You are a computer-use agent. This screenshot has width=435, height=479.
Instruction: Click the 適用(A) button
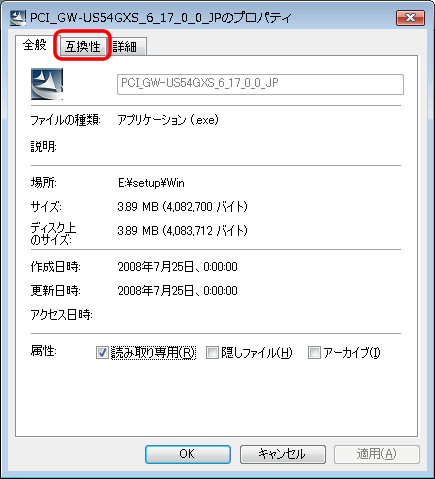pos(377,454)
